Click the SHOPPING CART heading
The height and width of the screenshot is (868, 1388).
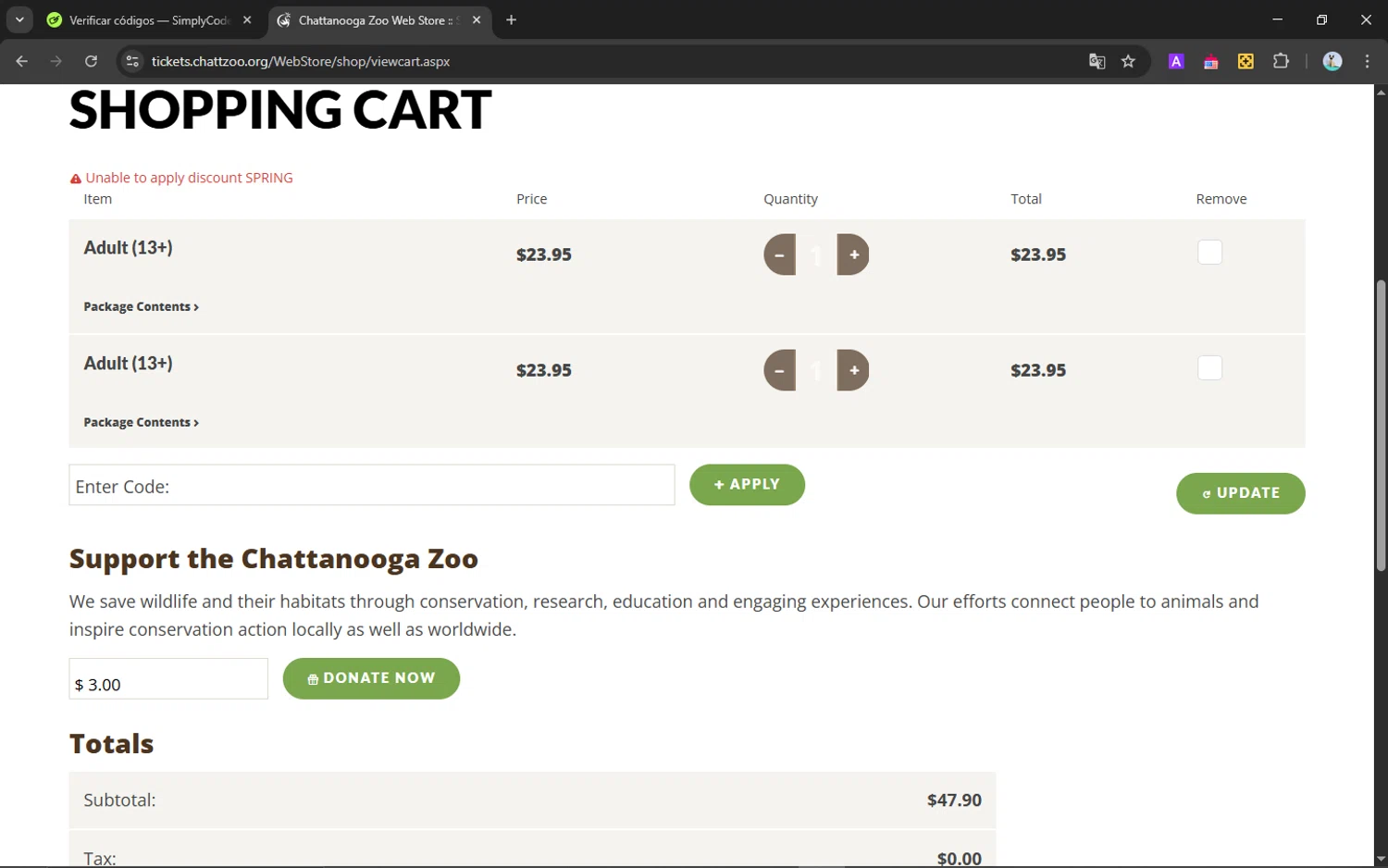coord(279,110)
